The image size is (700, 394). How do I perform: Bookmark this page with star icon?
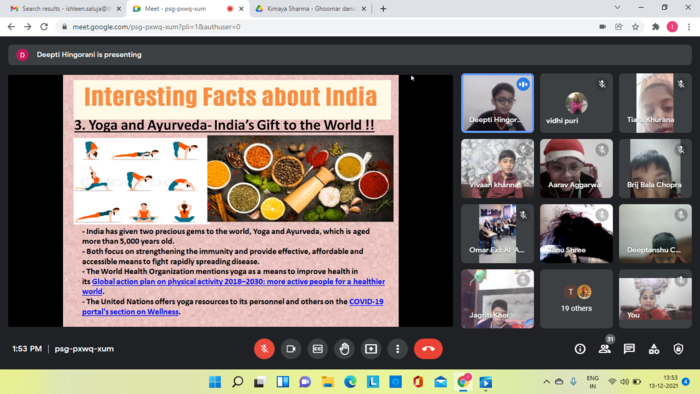pos(635,27)
